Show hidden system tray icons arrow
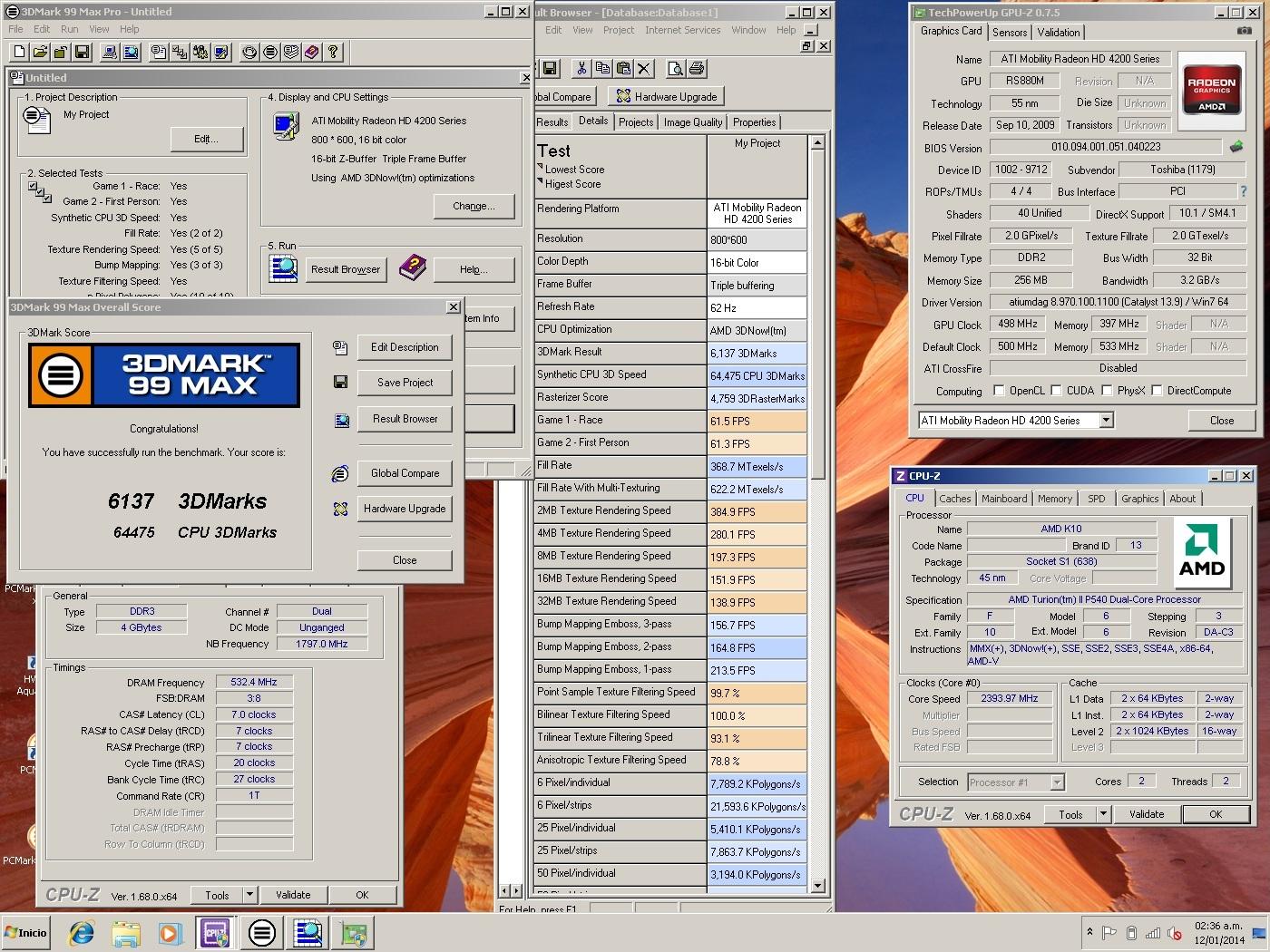Screen dimensions: 1270x952 click(1089, 932)
